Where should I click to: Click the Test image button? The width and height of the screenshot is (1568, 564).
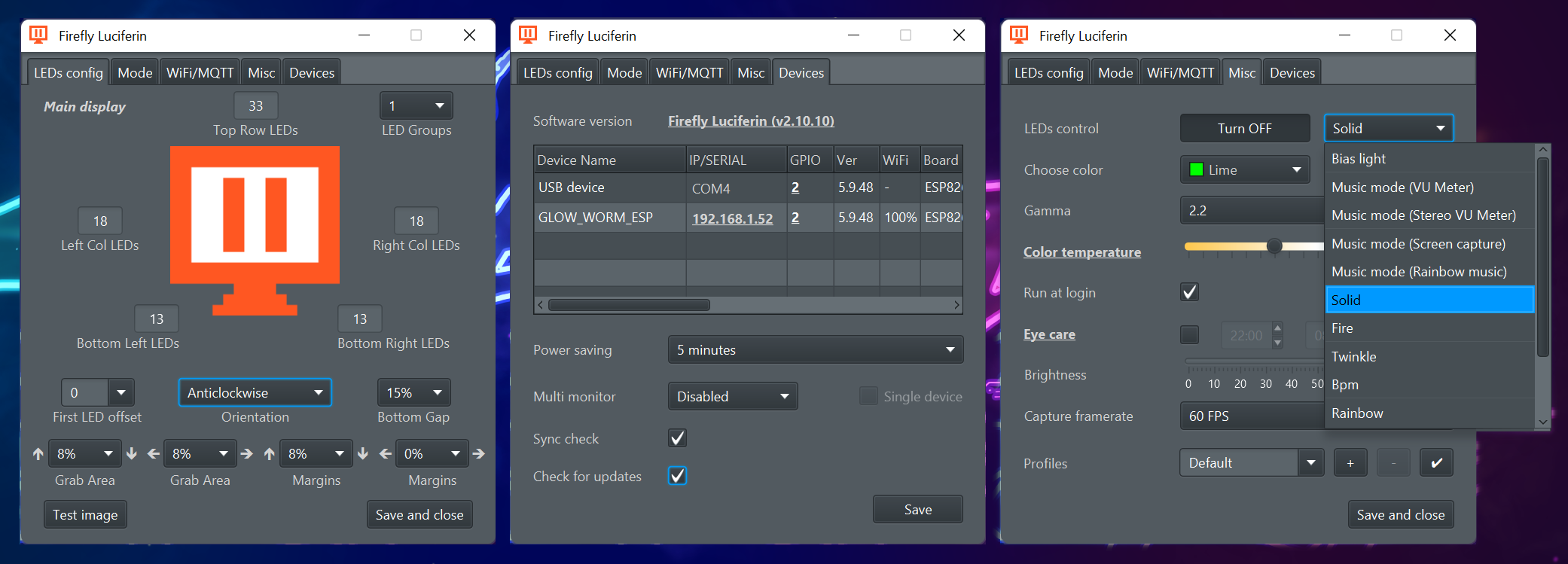click(x=85, y=514)
